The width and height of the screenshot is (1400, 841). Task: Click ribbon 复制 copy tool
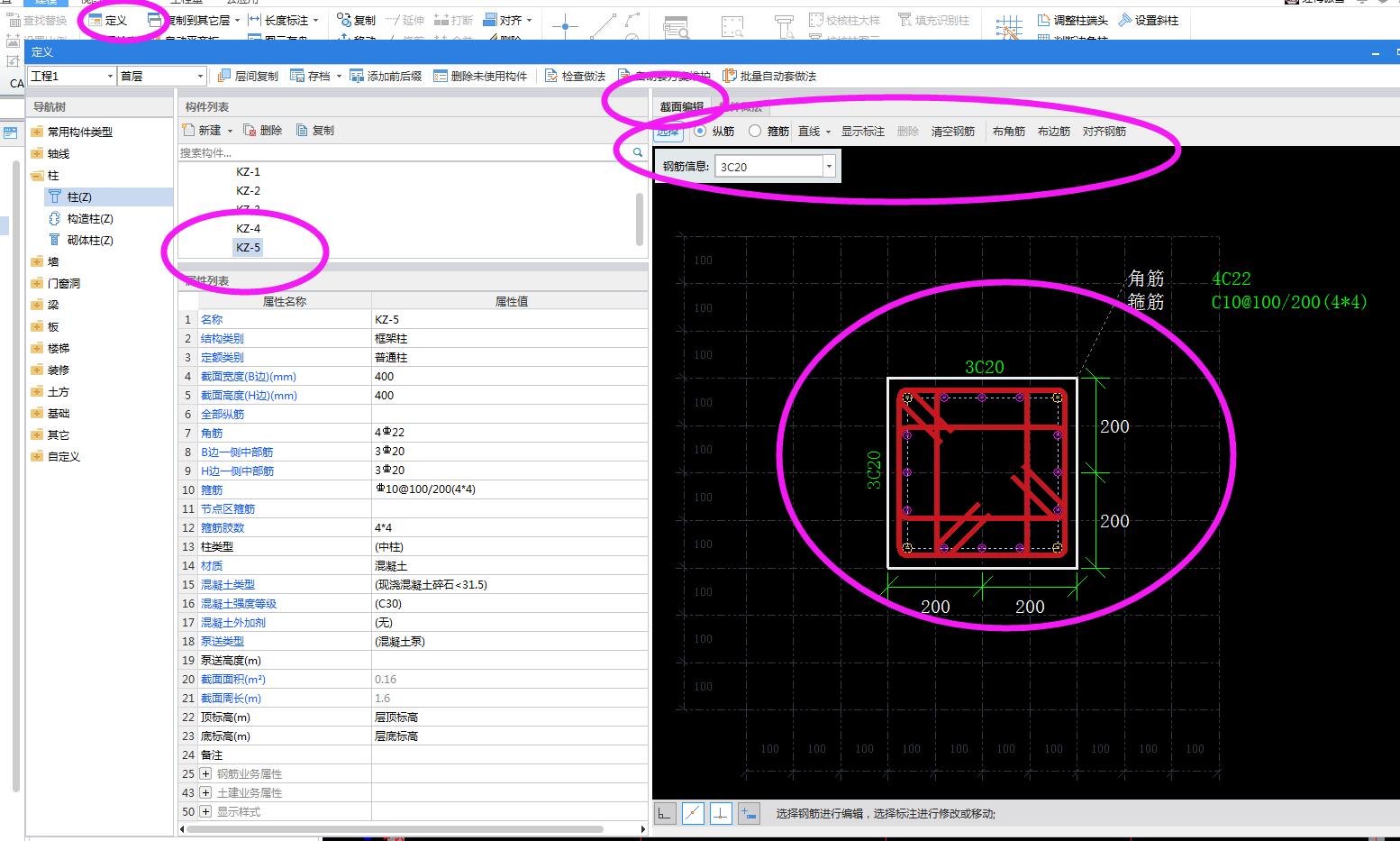[x=356, y=20]
